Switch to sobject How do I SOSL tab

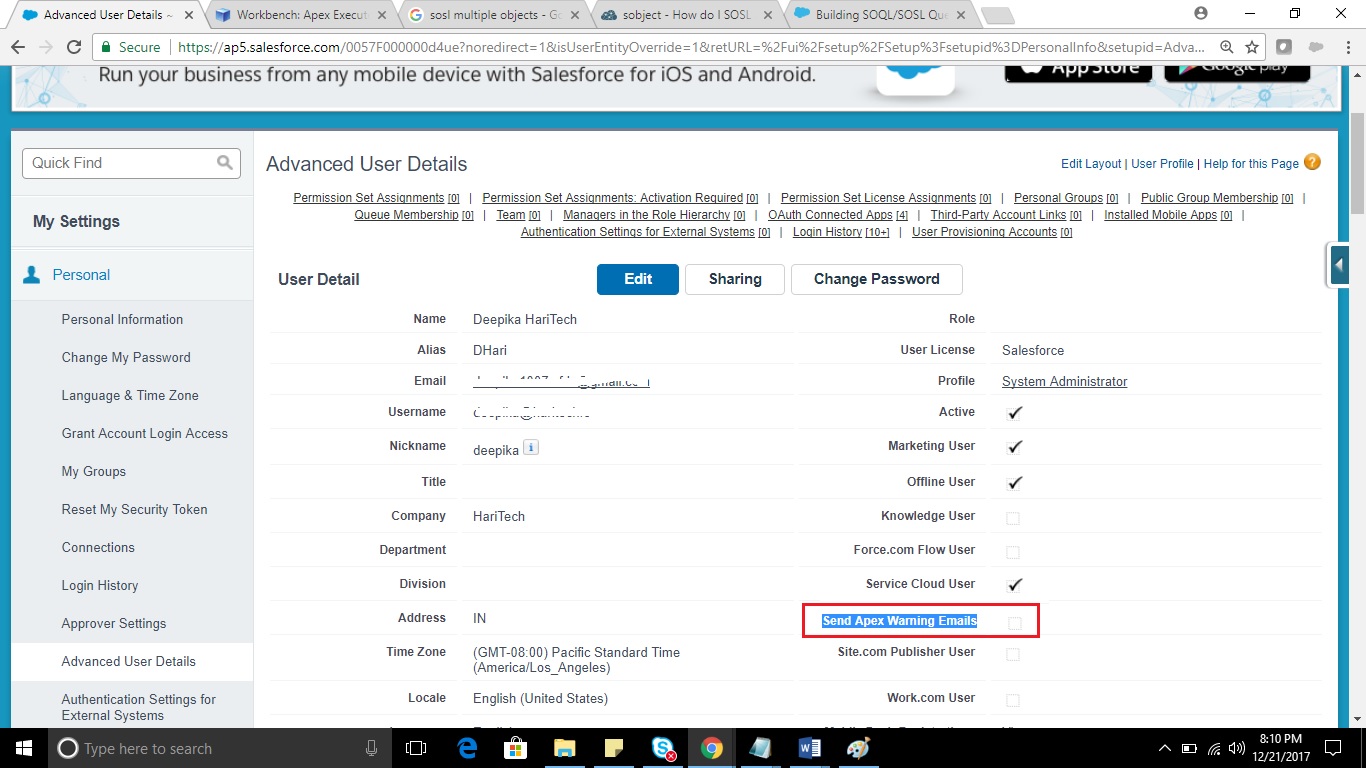686,15
